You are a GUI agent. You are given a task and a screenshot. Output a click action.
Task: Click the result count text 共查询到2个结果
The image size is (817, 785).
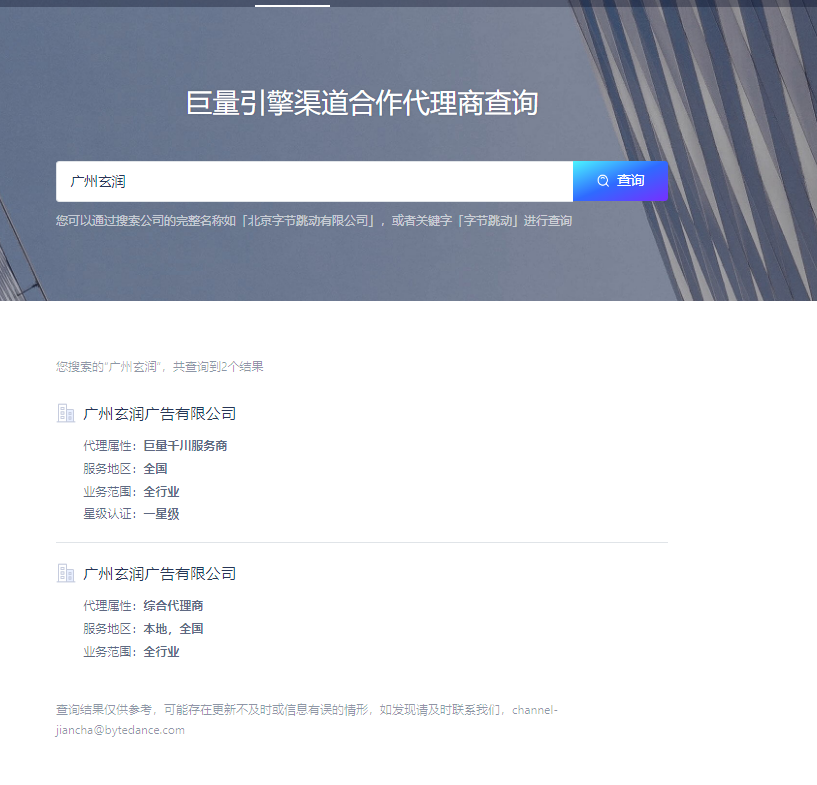coord(218,367)
